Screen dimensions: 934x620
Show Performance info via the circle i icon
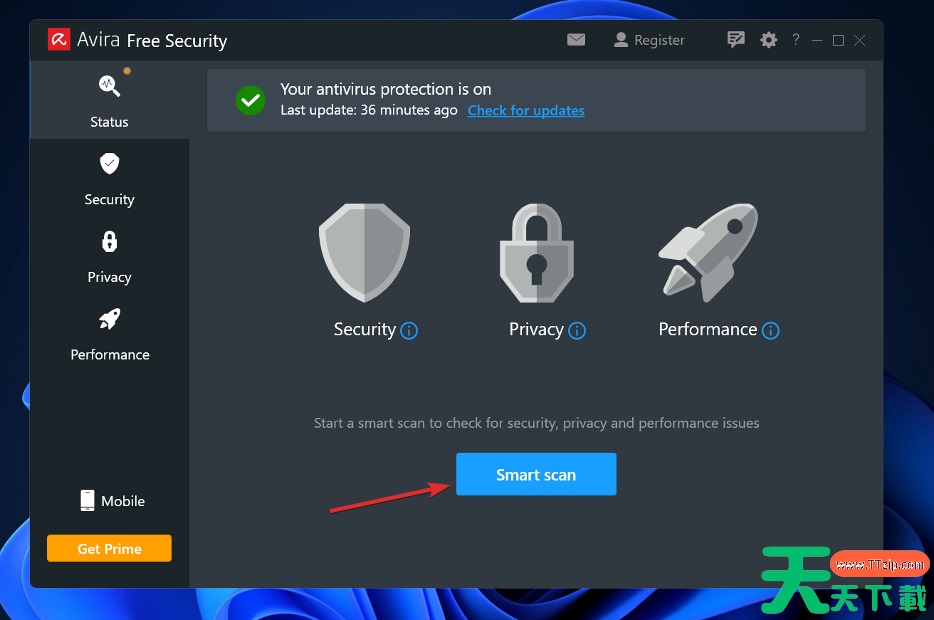click(x=771, y=331)
